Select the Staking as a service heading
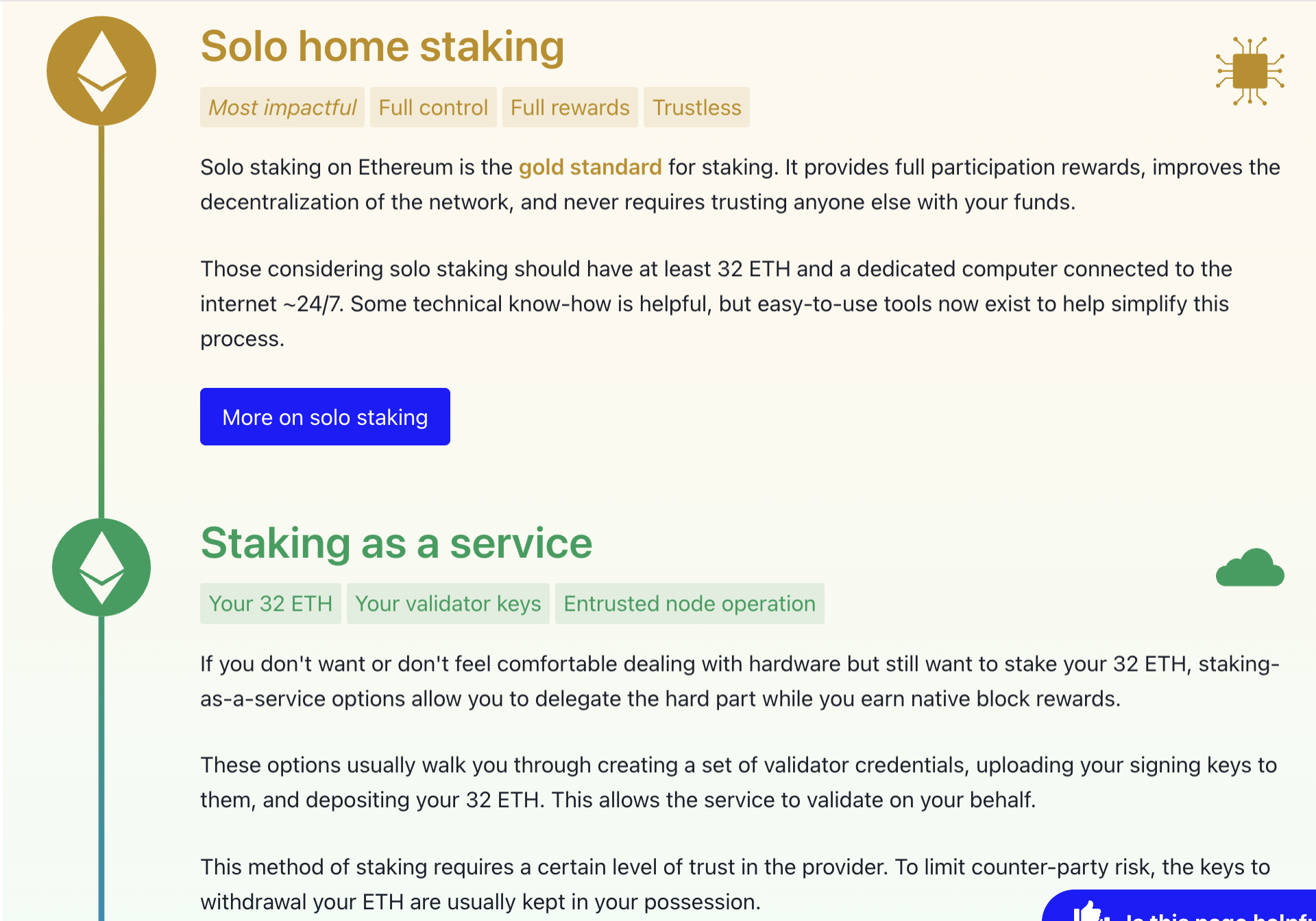This screenshot has width=1316, height=921. pos(396,543)
